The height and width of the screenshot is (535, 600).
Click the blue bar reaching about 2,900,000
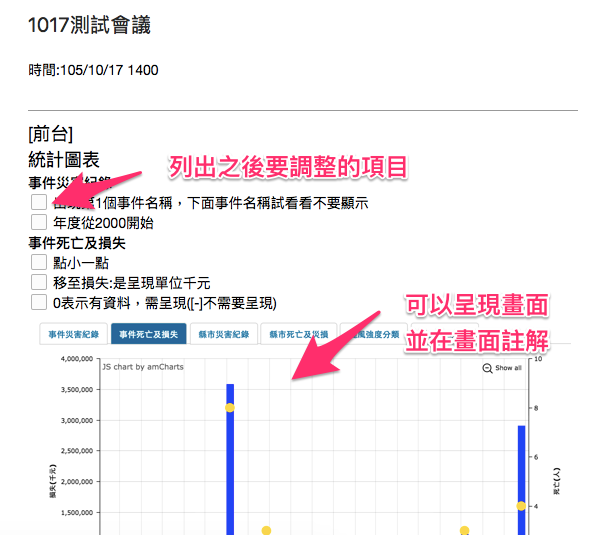click(x=522, y=480)
